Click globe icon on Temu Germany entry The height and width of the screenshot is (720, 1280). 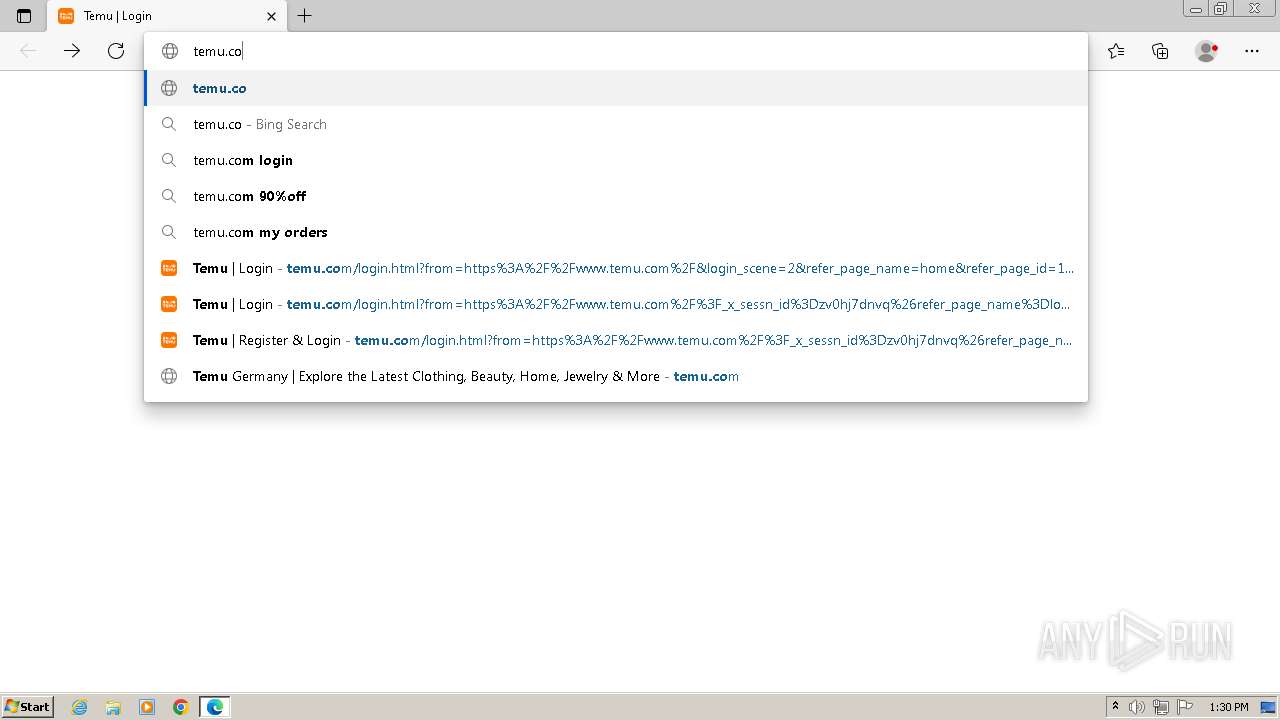[x=169, y=376]
